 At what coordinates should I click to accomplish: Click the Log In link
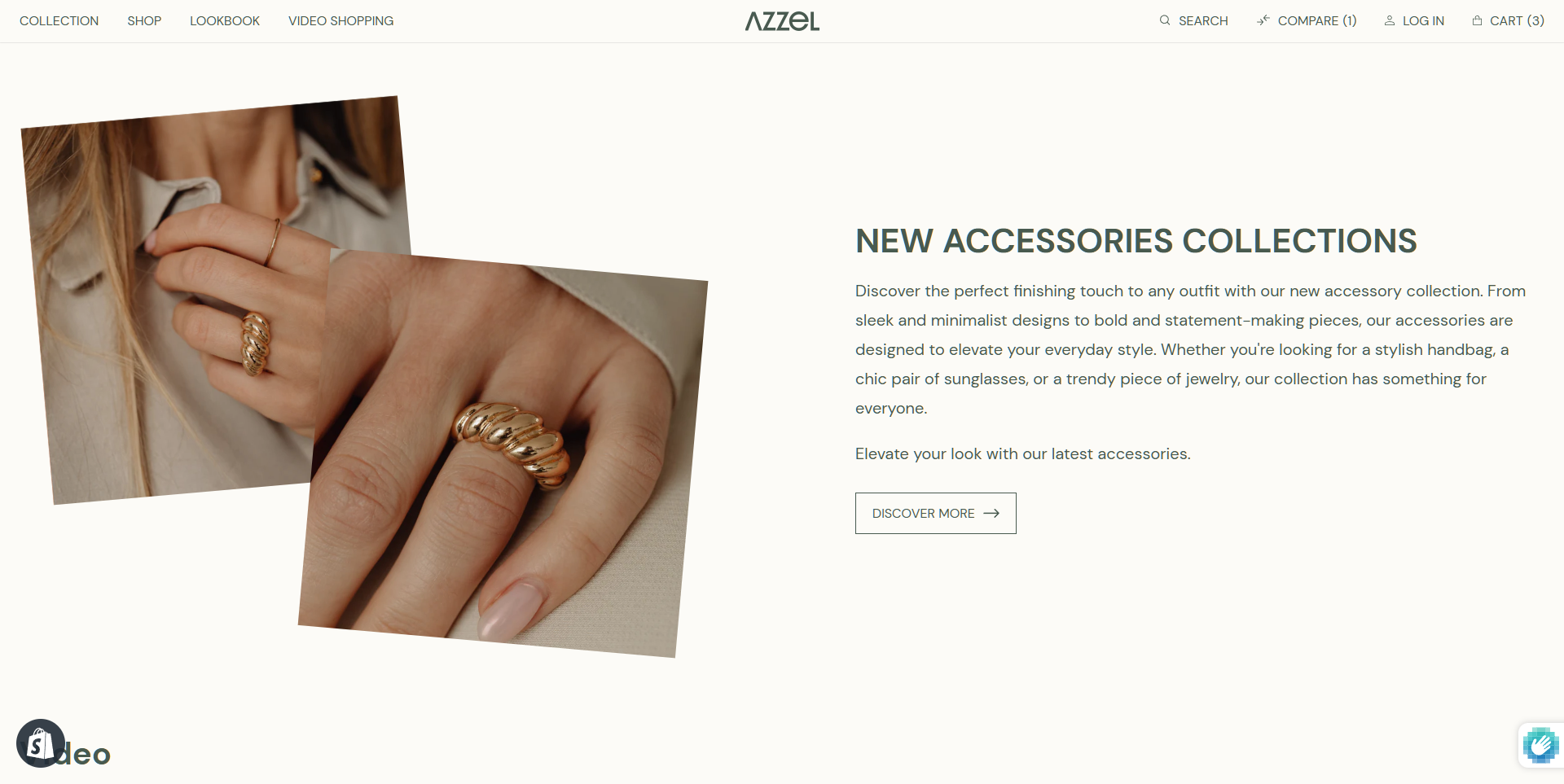[x=1423, y=20]
